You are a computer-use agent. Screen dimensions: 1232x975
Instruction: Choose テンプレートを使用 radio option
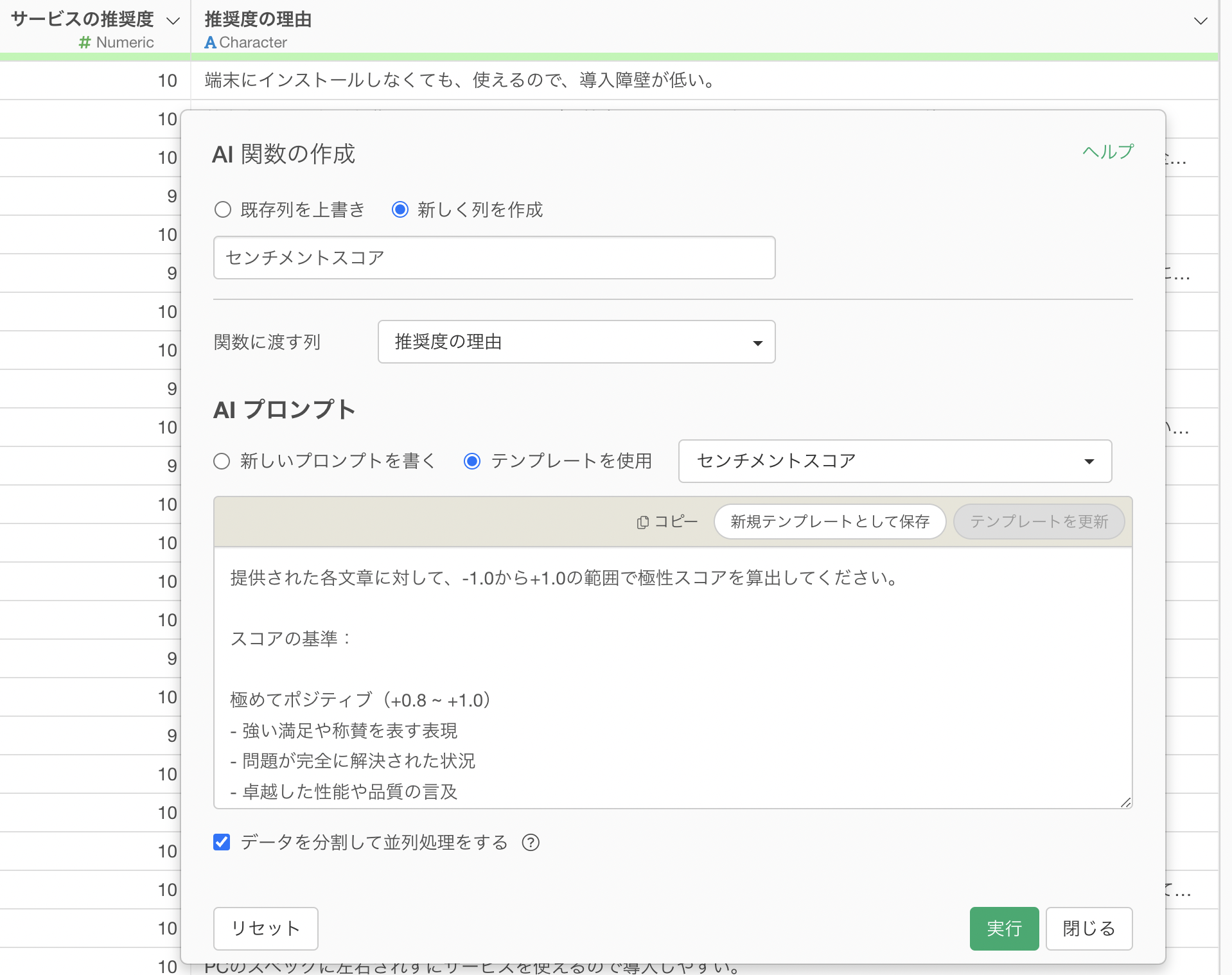pyautogui.click(x=472, y=461)
